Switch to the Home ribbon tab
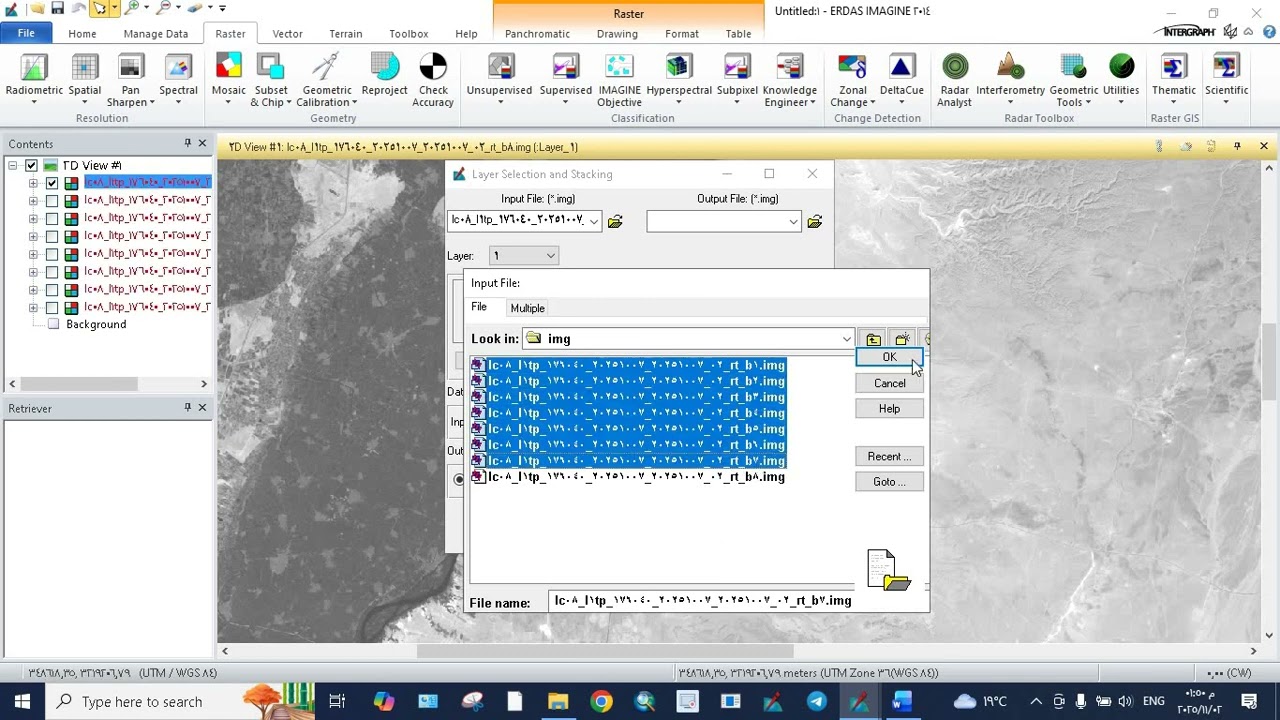This screenshot has height=720, width=1280. point(82,34)
